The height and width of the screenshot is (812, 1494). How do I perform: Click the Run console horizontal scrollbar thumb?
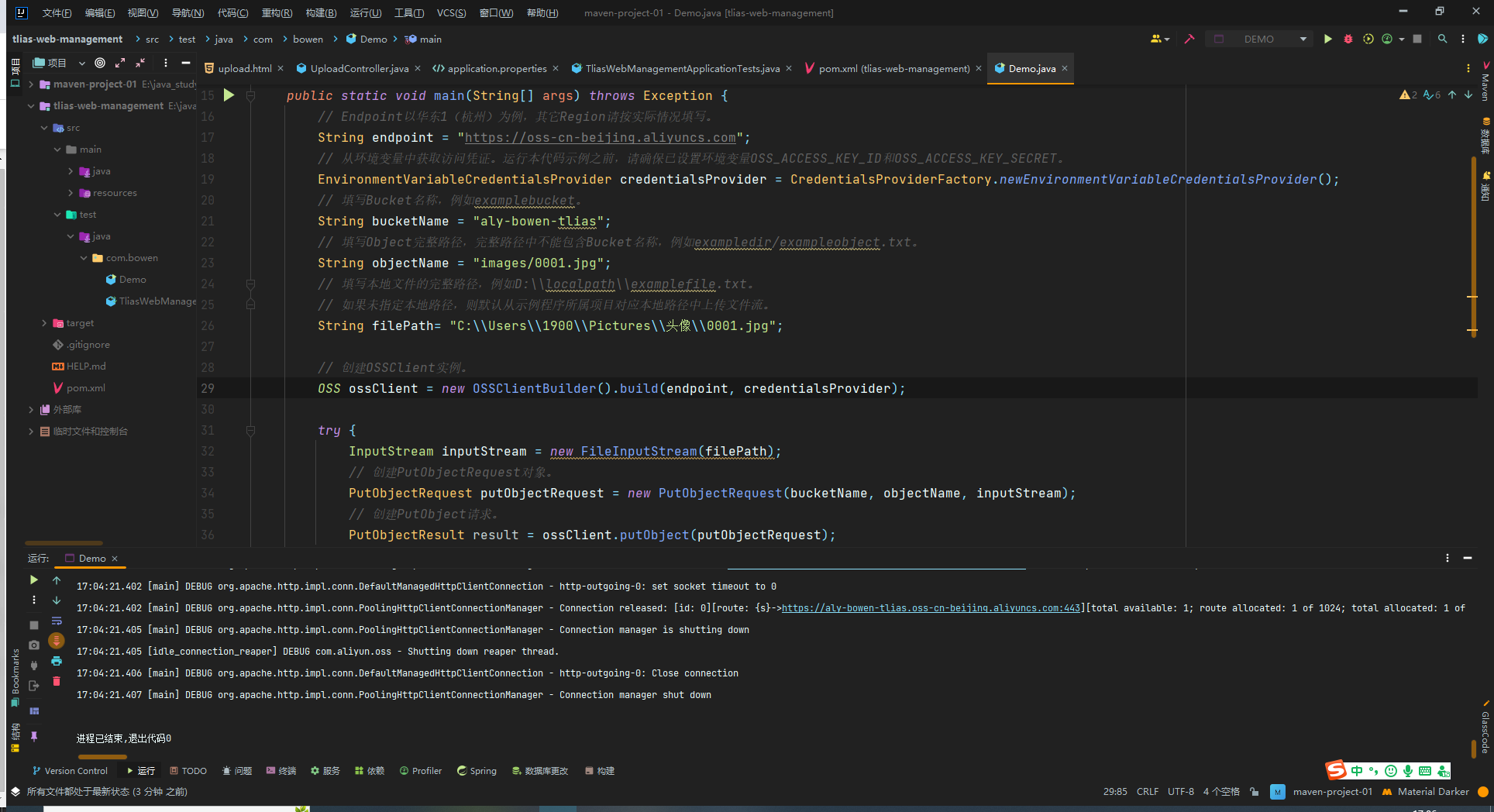(x=102, y=756)
